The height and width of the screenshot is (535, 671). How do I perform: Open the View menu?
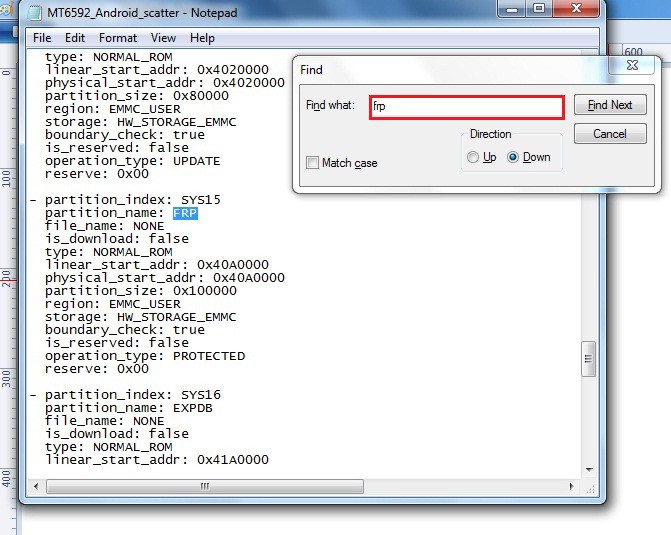click(163, 38)
